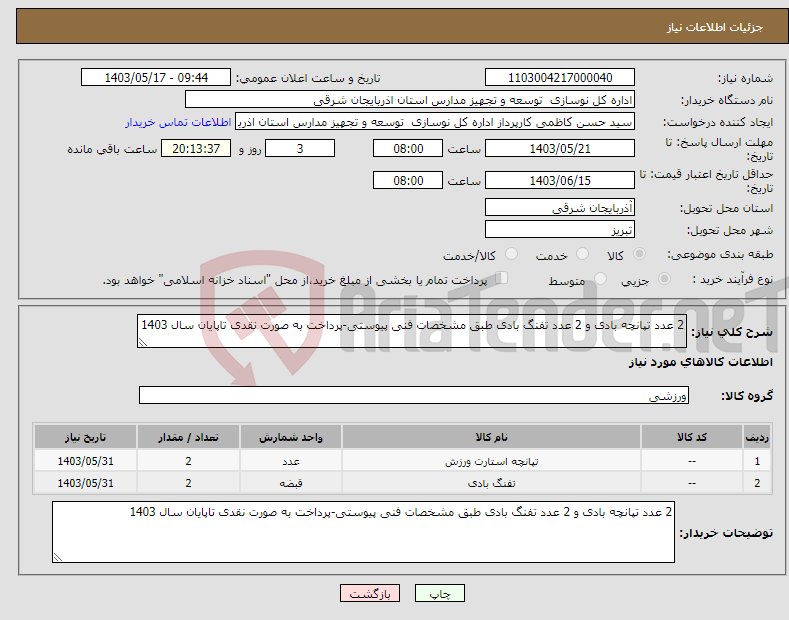This screenshot has width=789, height=620.
Task: Click the تاریخ نیاز column header
Action: tap(86, 437)
